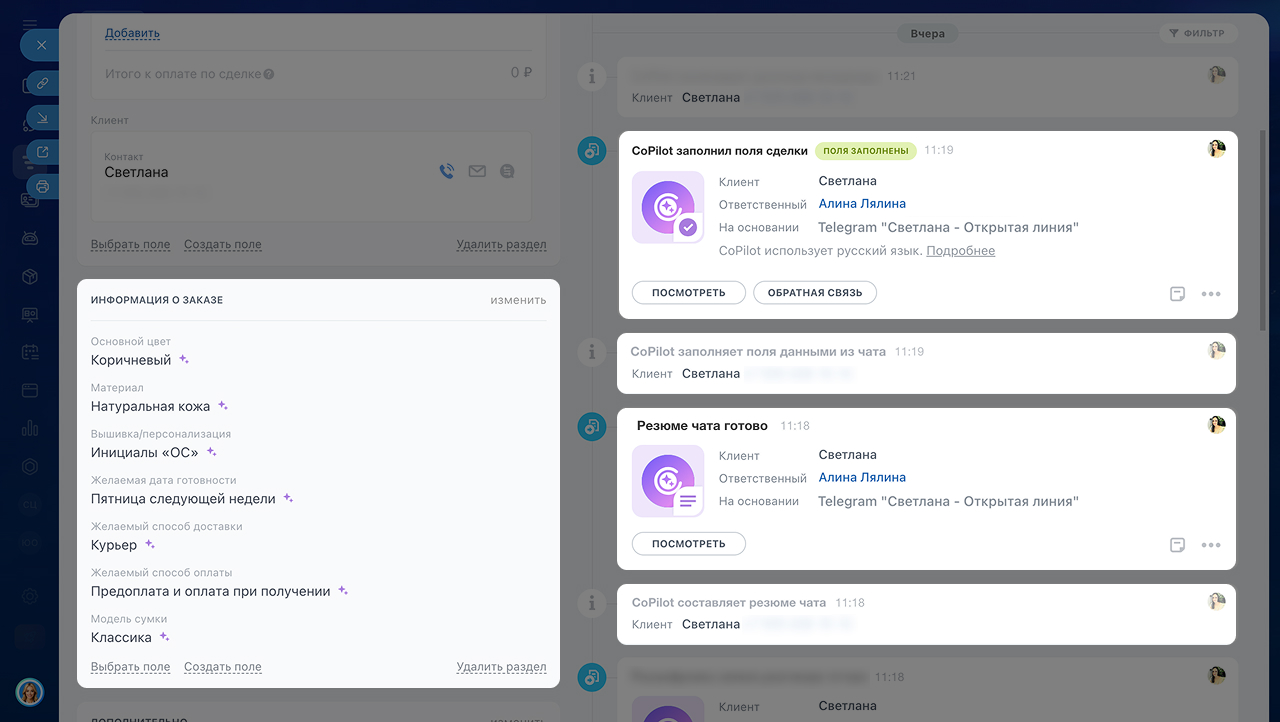Image resolution: width=1280 pixels, height=722 pixels.
Task: Click the print icon in side panel
Action: [x=42, y=186]
